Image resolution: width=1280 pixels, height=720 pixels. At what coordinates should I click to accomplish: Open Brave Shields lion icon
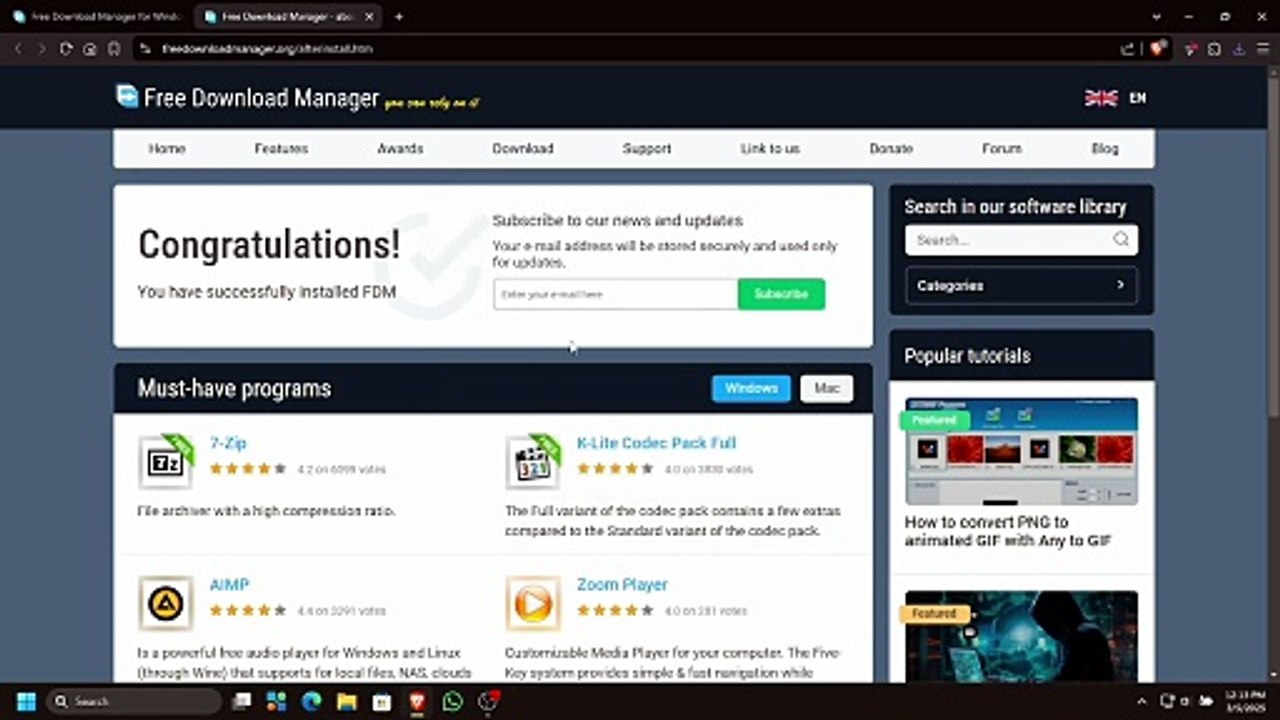[1158, 47]
